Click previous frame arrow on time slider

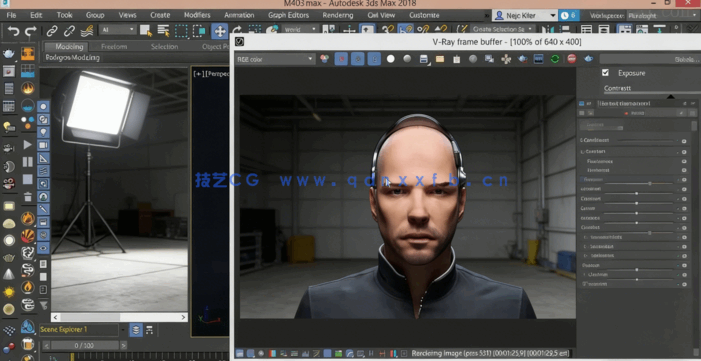pos(46,345)
